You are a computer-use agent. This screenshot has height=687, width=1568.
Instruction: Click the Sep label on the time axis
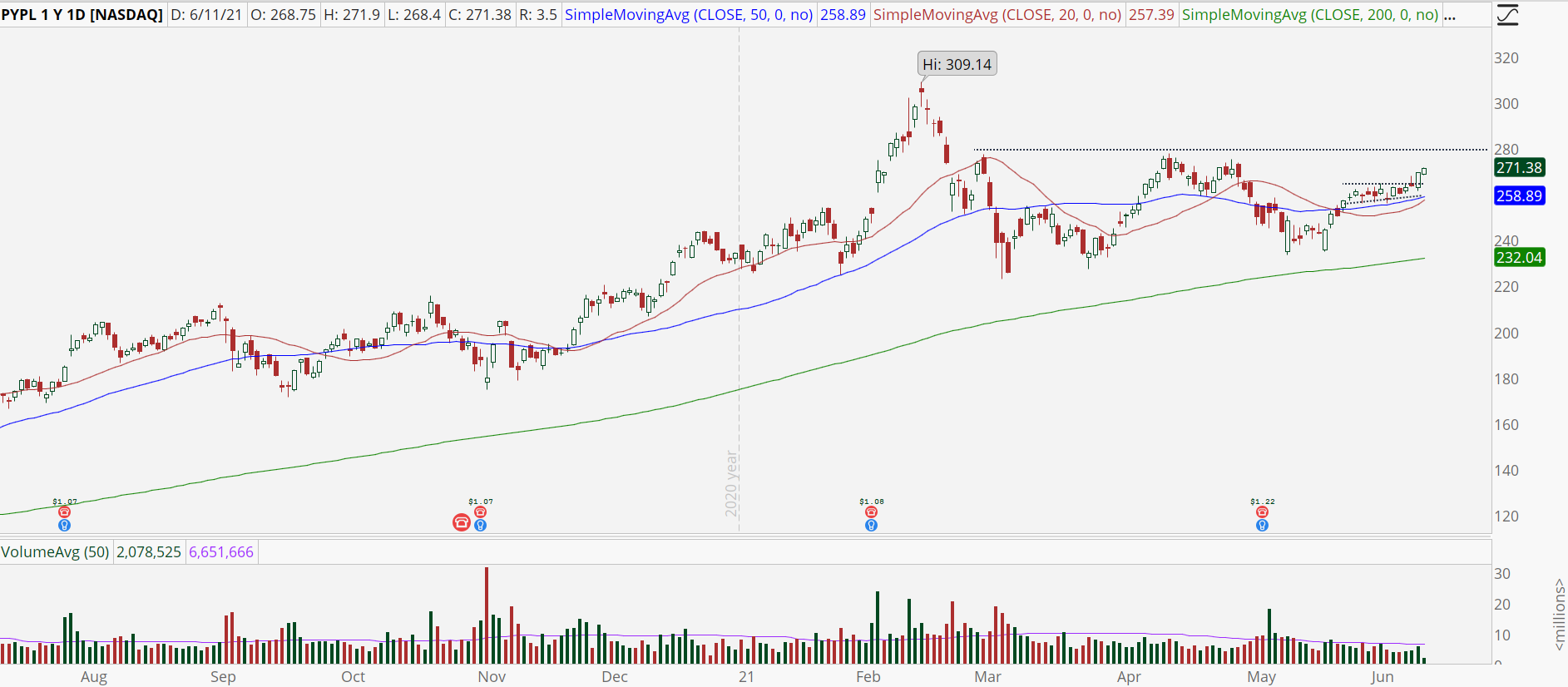(223, 677)
